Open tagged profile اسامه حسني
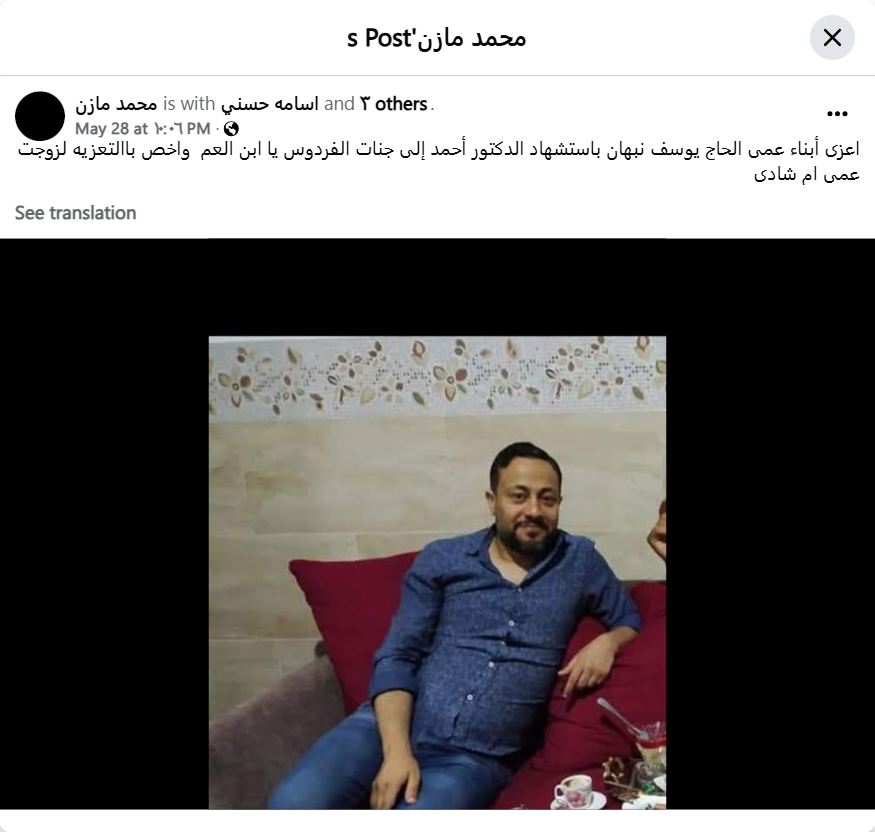Viewport: 875px width, 832px height. coord(270,104)
